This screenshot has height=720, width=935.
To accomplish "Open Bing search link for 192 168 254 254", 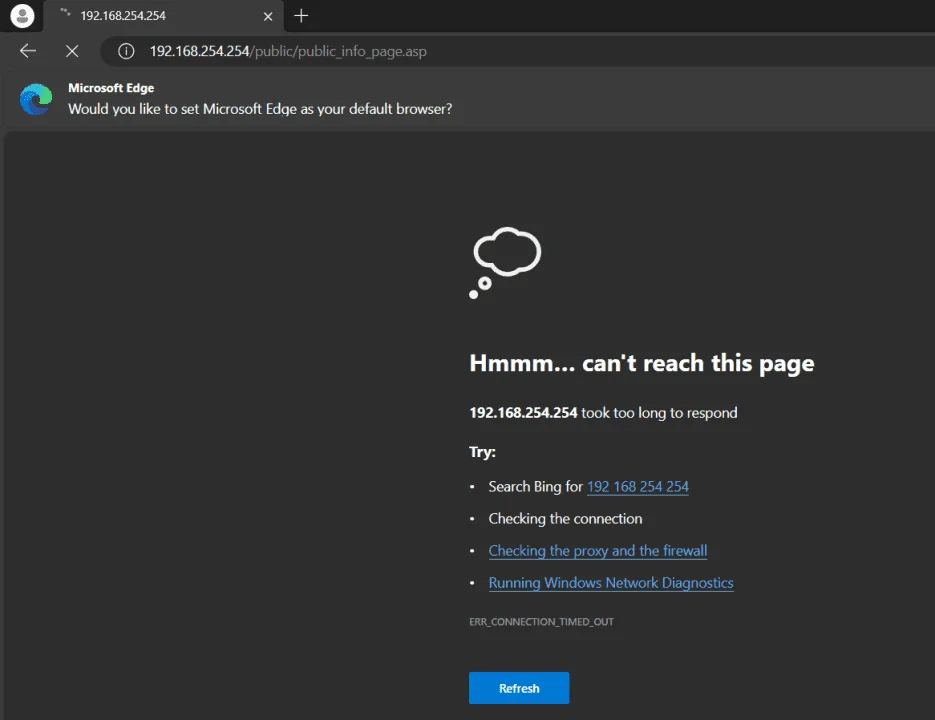I will 637,487.
